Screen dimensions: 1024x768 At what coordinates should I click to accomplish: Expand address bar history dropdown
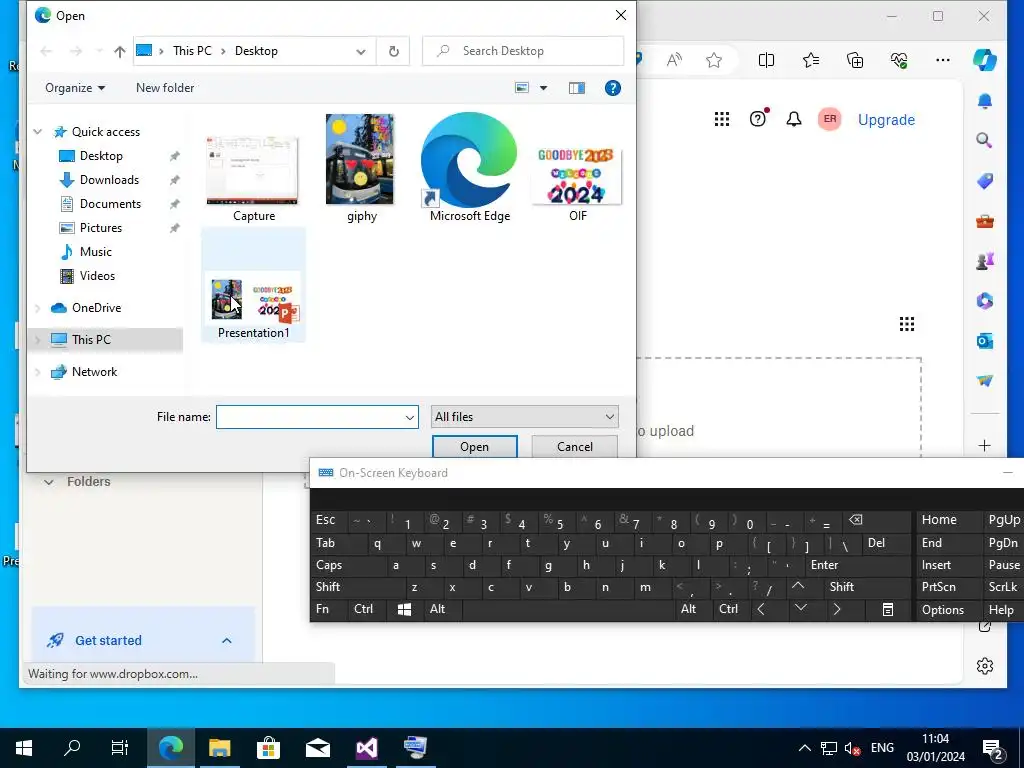click(x=360, y=52)
